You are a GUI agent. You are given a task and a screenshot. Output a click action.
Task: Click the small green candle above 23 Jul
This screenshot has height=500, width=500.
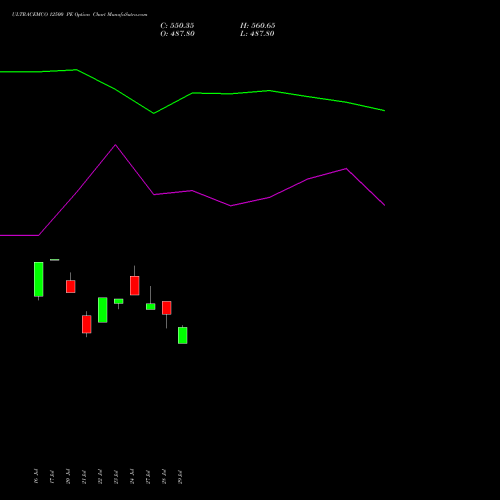click(x=119, y=301)
